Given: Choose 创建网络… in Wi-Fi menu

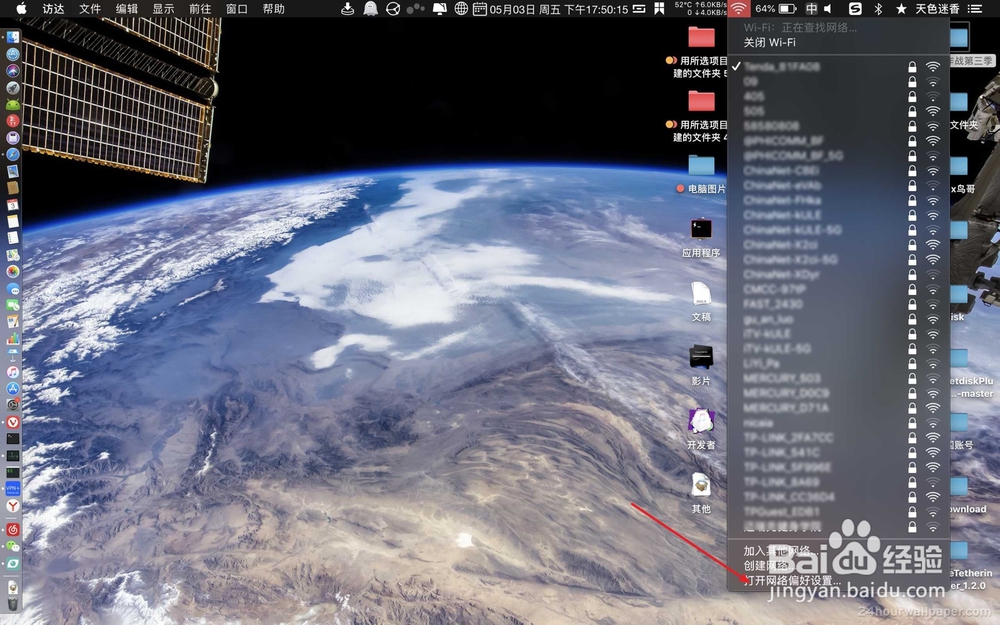Looking at the screenshot, I should coord(838,565).
